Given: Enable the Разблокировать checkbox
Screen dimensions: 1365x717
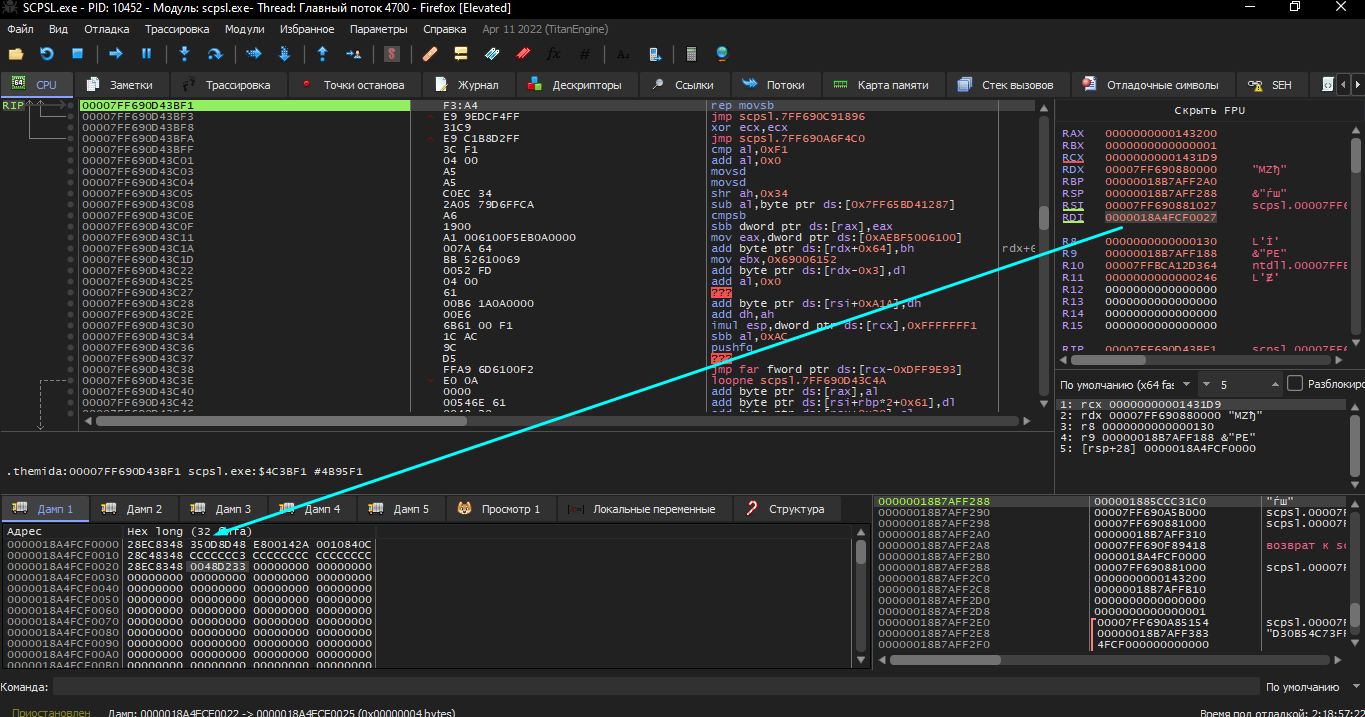Looking at the screenshot, I should click(1295, 384).
